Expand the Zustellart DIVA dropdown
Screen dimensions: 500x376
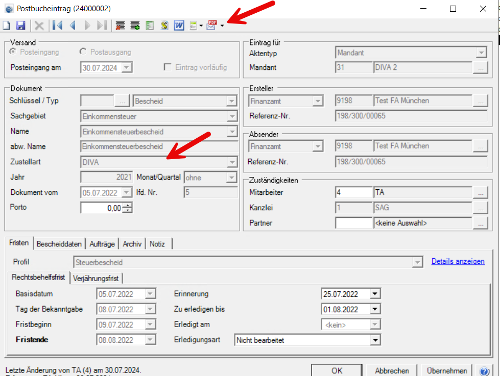tap(231, 162)
